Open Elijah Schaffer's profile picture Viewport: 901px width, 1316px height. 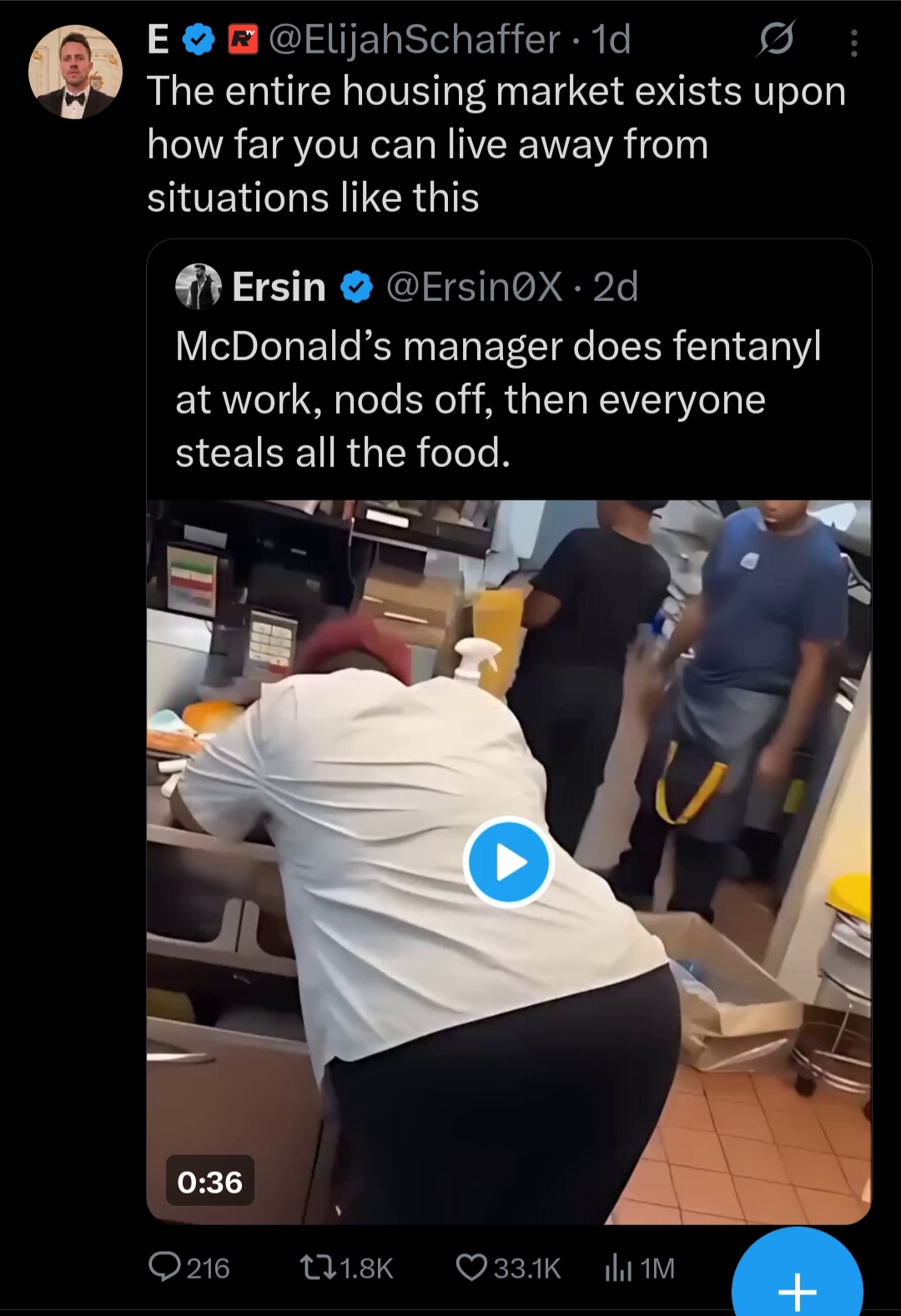tap(75, 72)
